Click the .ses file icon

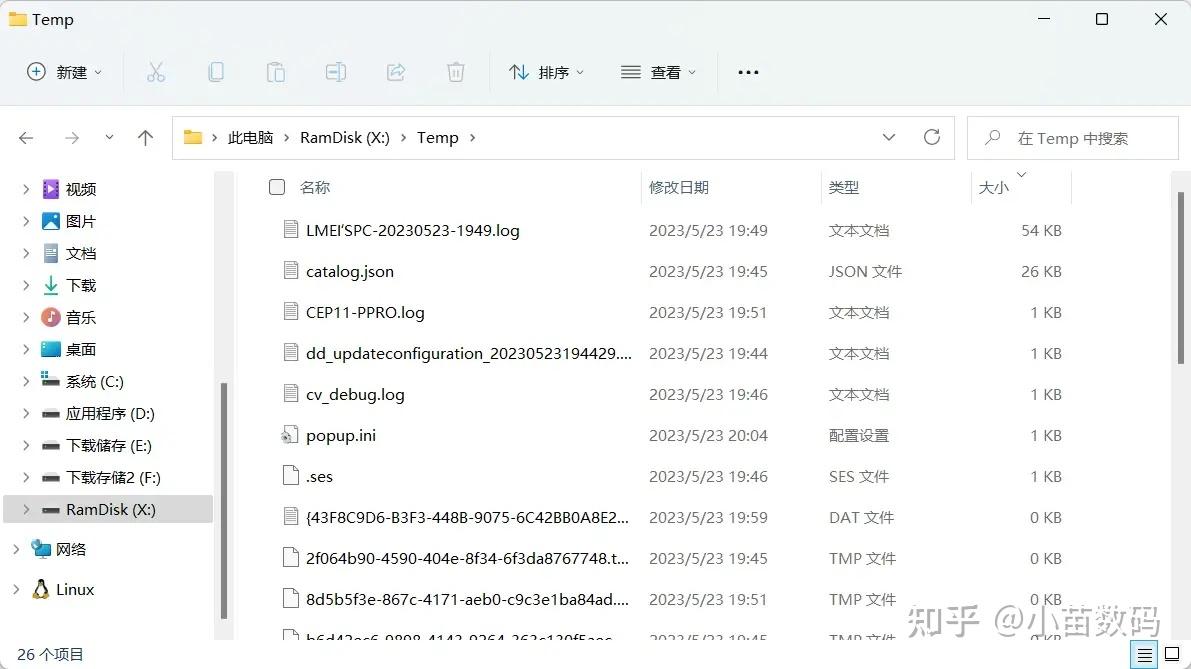point(290,475)
